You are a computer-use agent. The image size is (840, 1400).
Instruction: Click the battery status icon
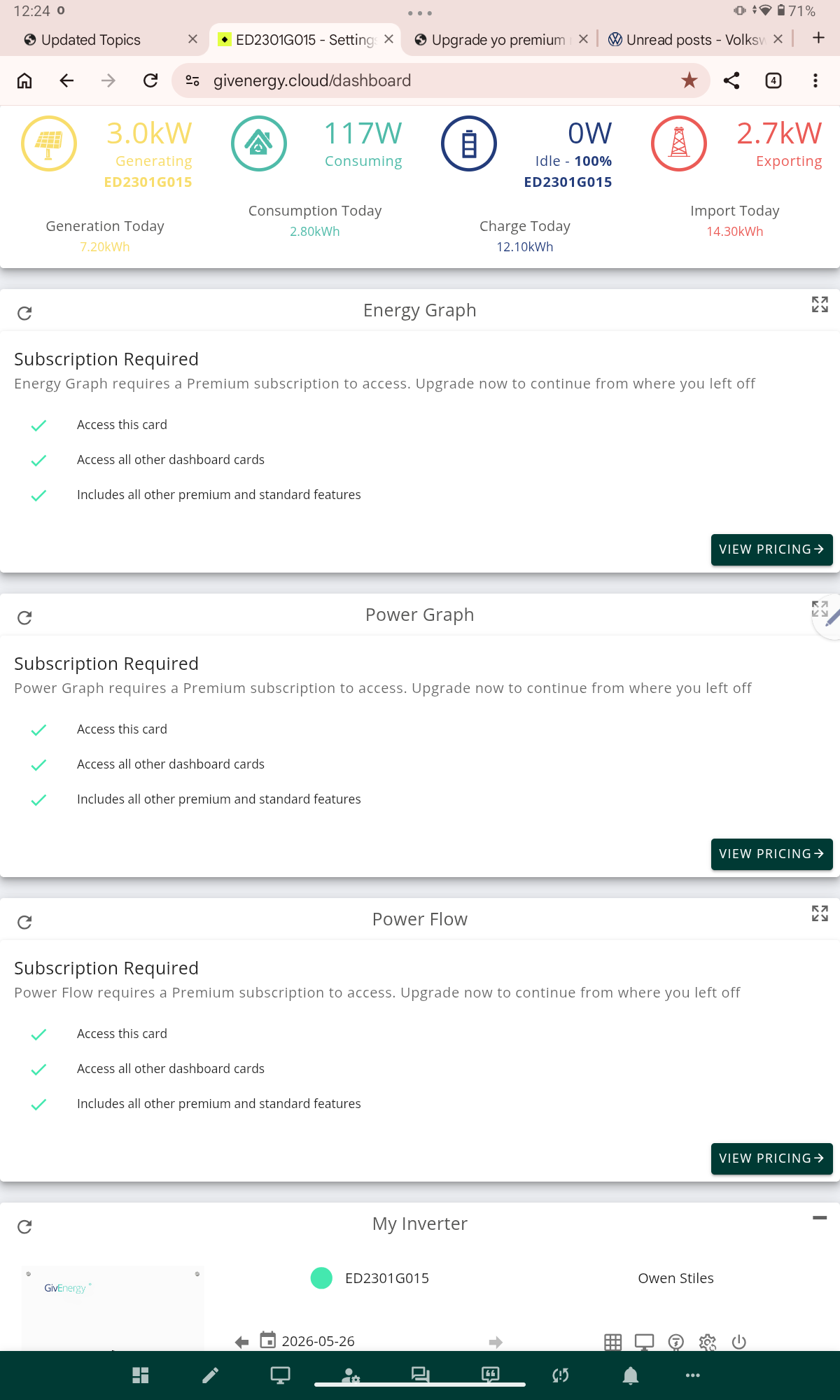click(x=469, y=143)
